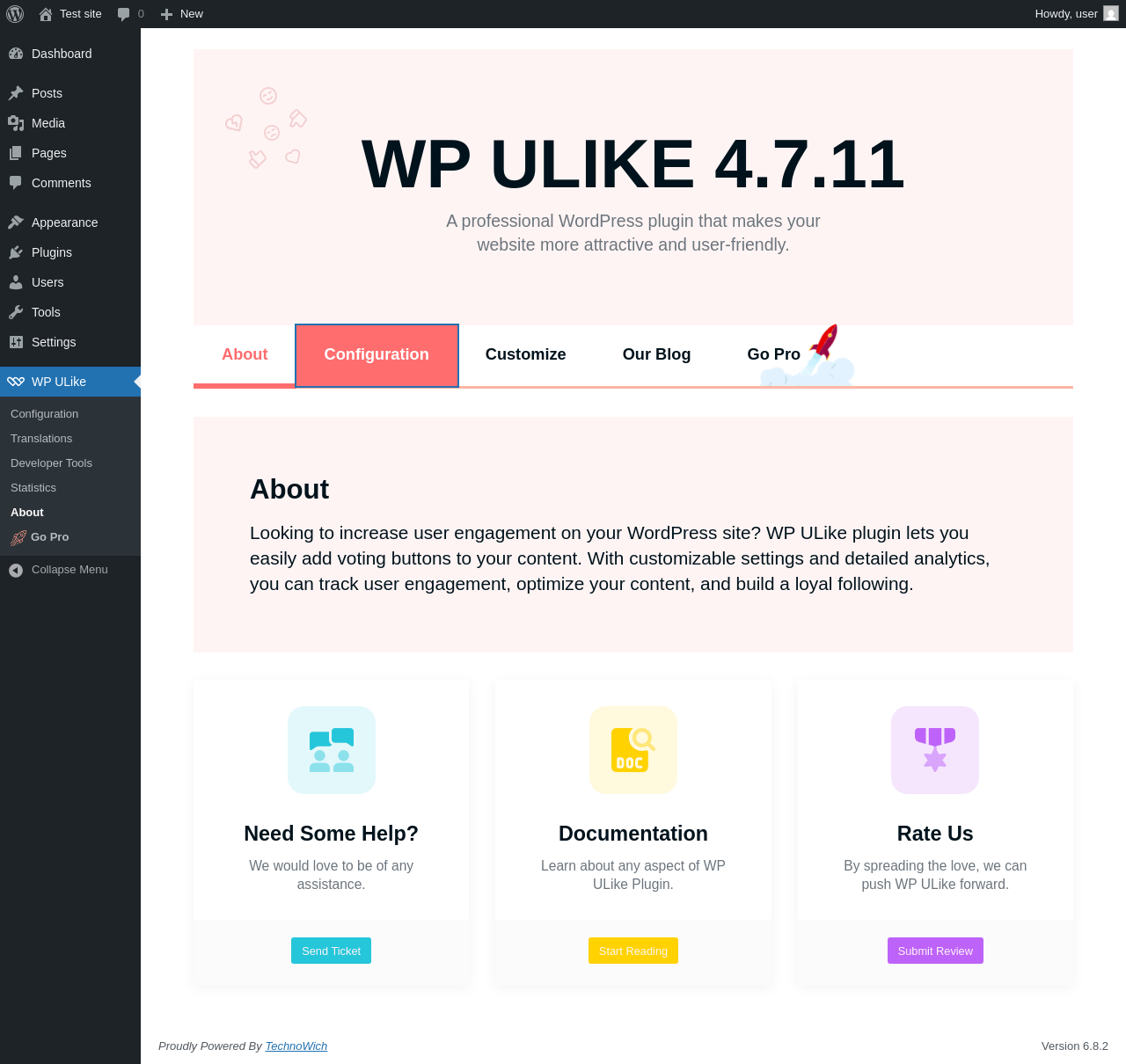The image size is (1126, 1064).
Task: Click the Rate Us heading
Action: pos(935,834)
